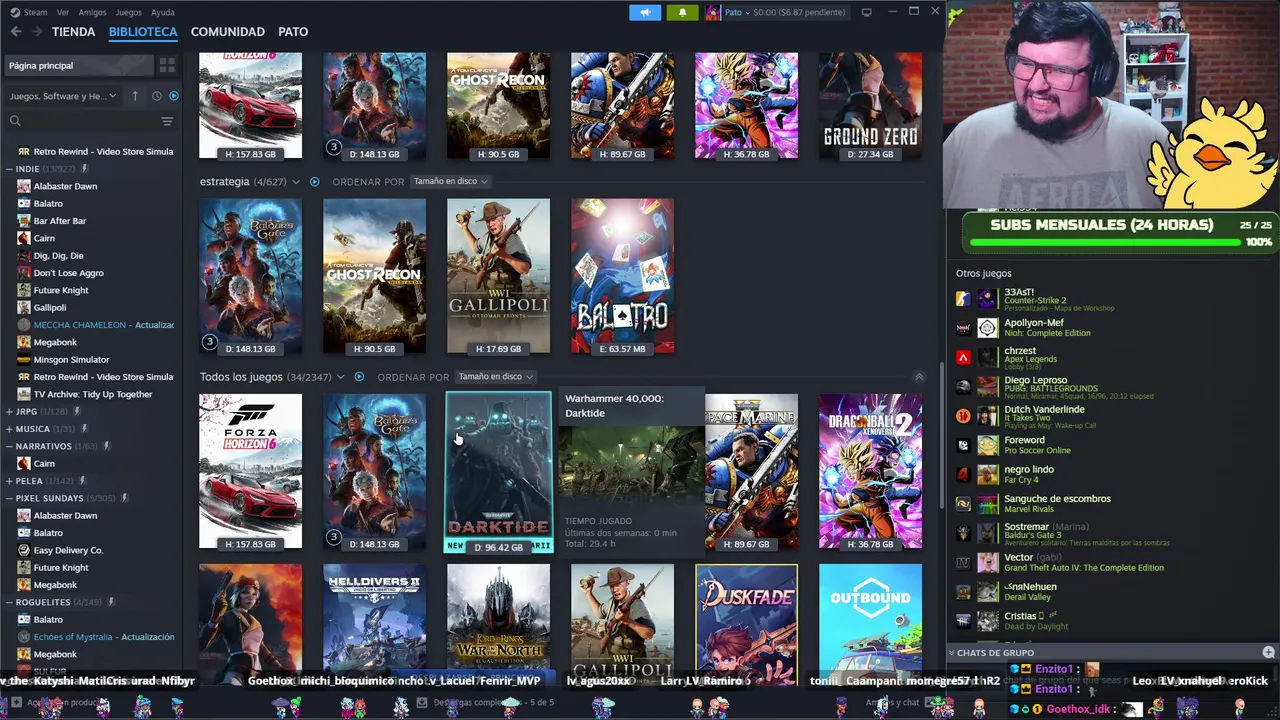1280x720 pixels.
Task: Toggle recent activity clock filter
Action: point(156,96)
